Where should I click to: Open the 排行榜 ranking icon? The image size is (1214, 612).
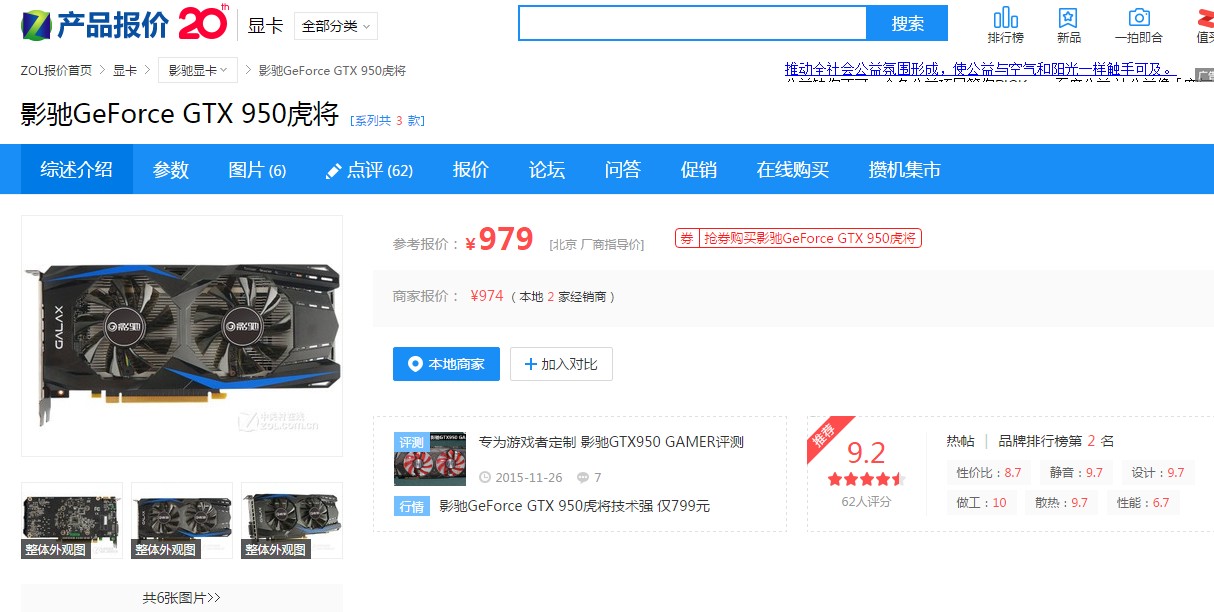(x=1005, y=18)
